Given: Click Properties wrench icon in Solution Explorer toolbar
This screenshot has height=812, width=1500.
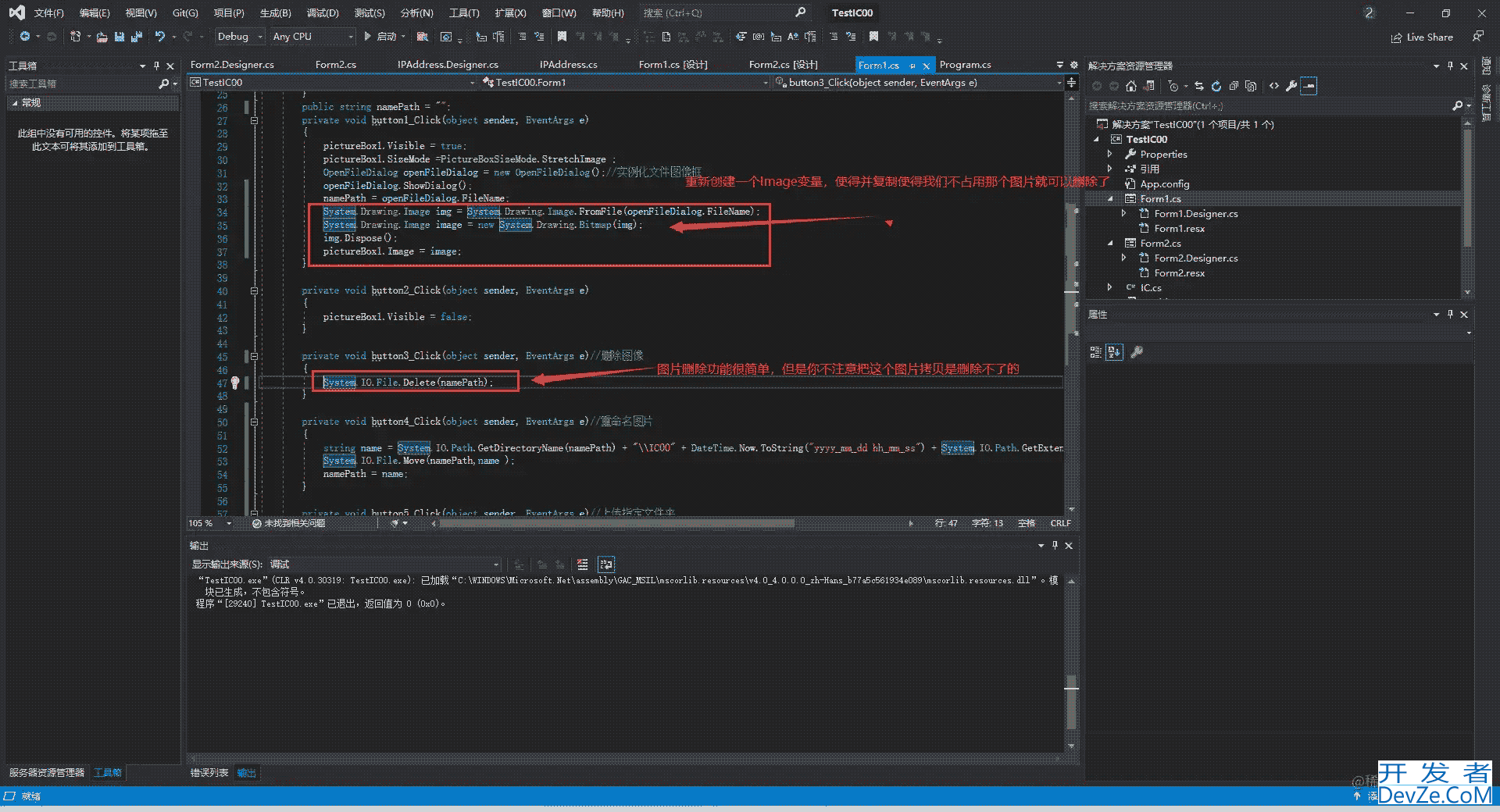Looking at the screenshot, I should (x=1291, y=86).
